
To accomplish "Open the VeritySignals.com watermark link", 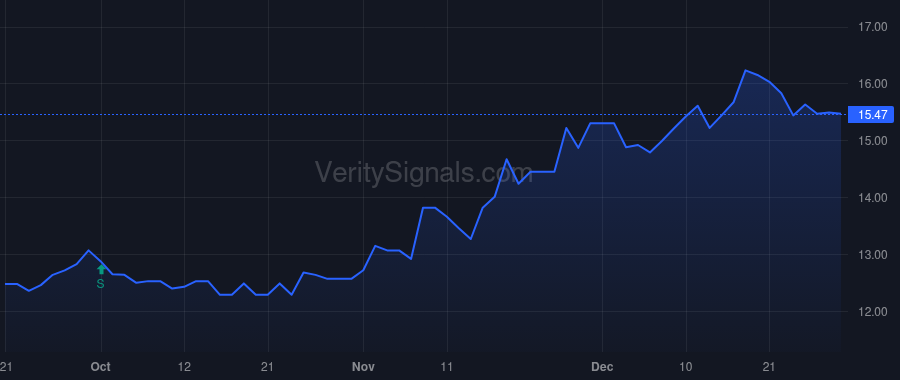I will coord(424,172).
